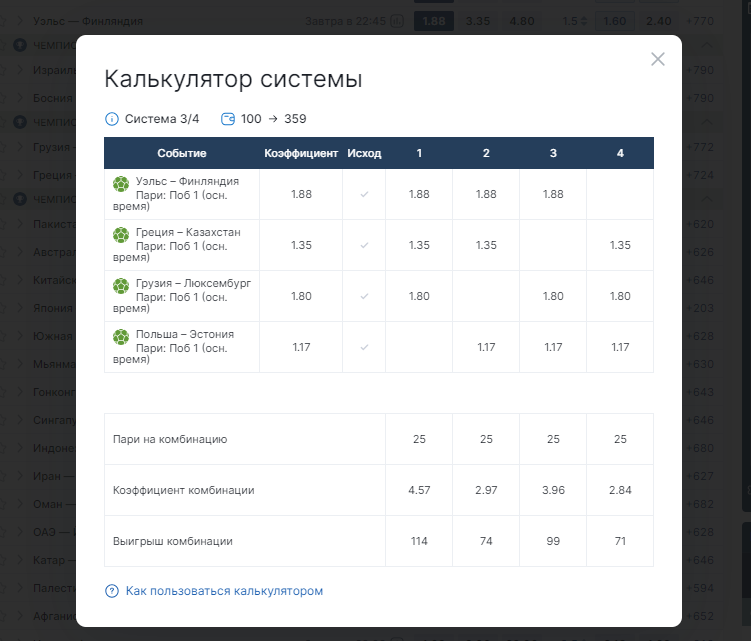Open 'Как пользоваться калькулятором' link

click(x=224, y=591)
